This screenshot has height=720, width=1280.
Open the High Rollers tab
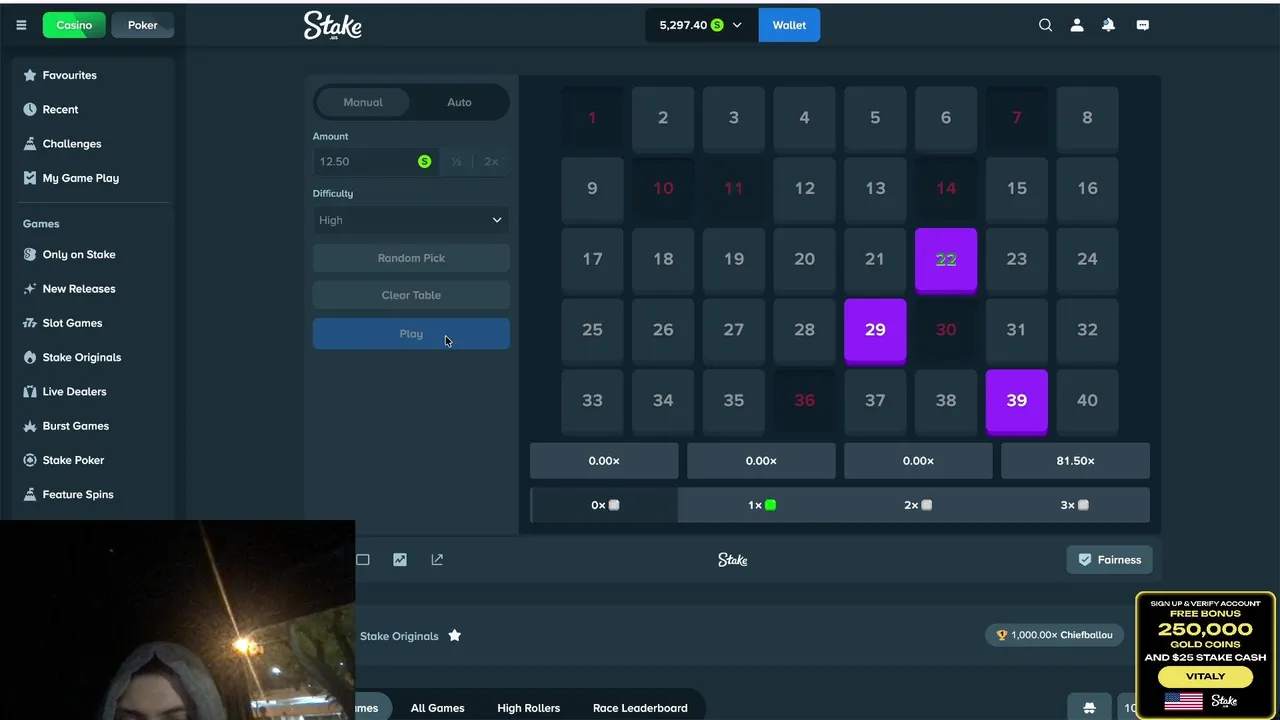click(528, 708)
